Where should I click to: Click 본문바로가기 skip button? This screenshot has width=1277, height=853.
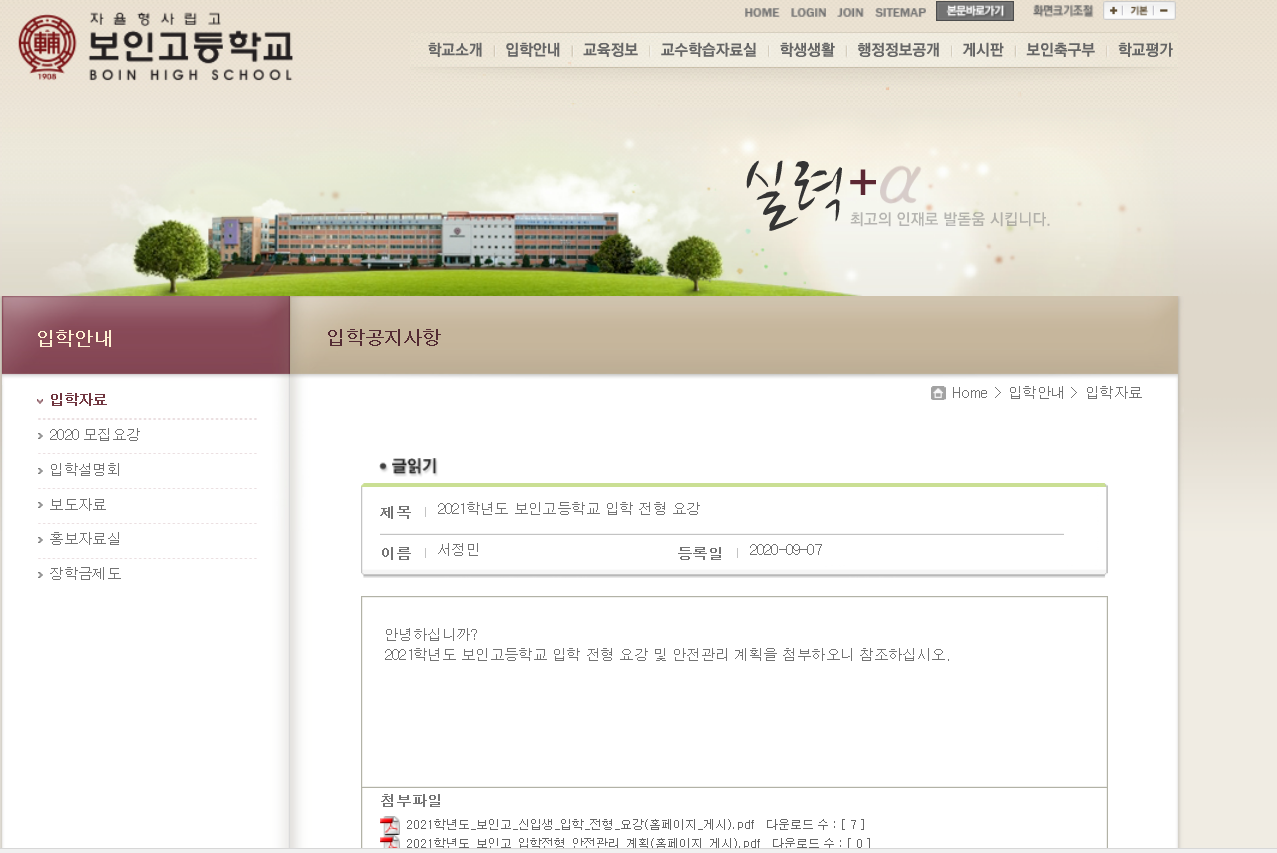[975, 11]
